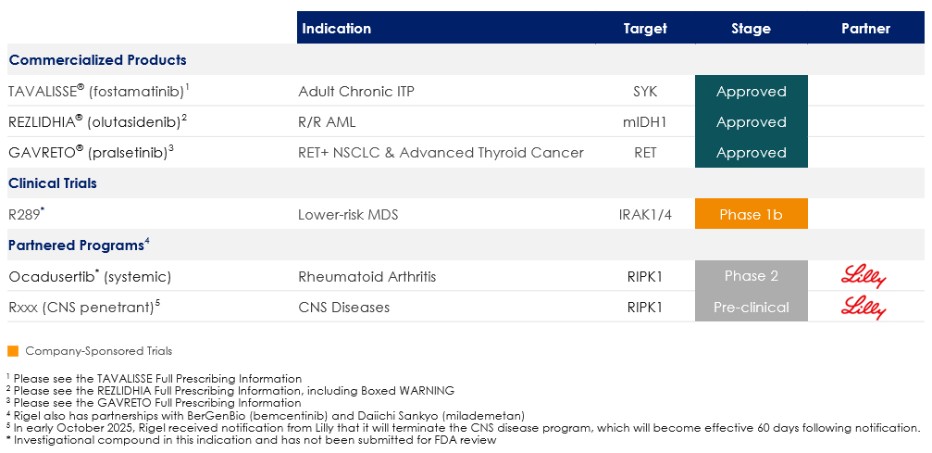Click the Pre-clinical stage badge

tap(751, 308)
